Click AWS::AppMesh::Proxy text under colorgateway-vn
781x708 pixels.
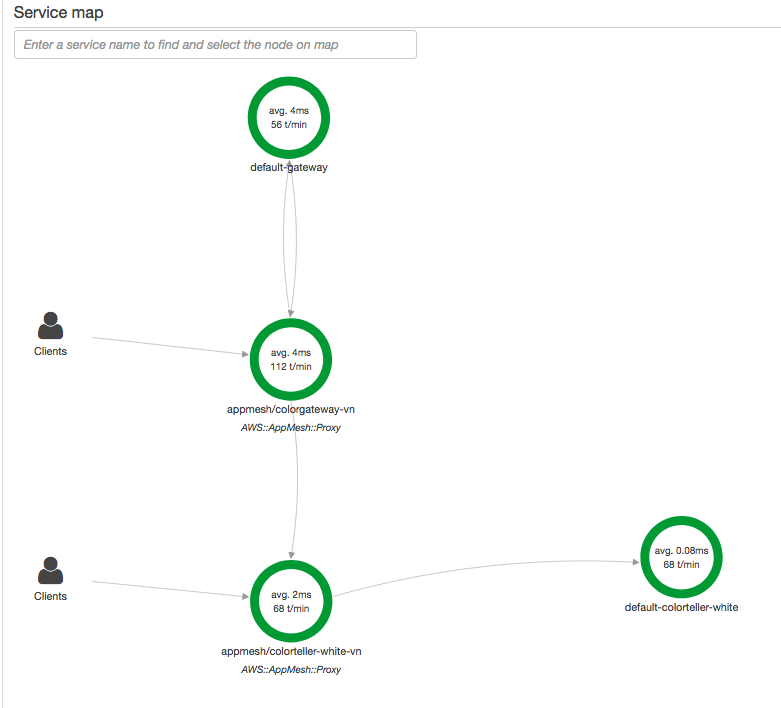click(291, 428)
